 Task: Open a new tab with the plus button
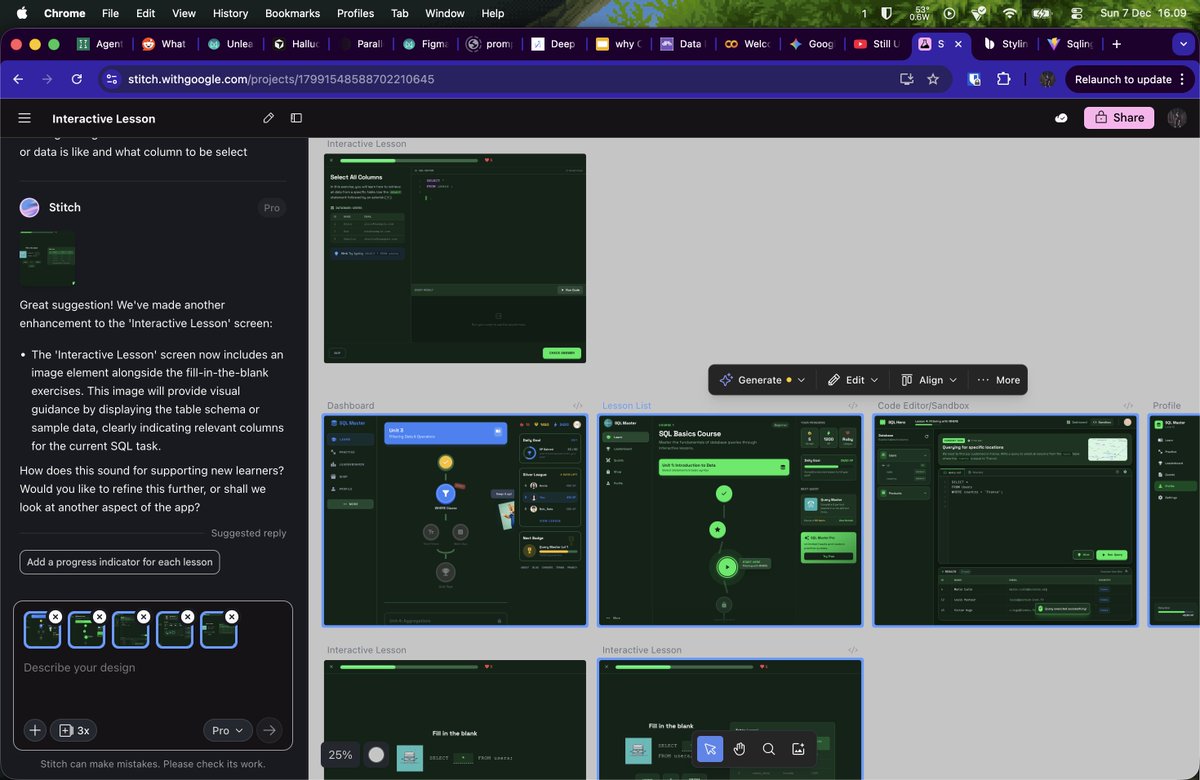click(x=1116, y=44)
